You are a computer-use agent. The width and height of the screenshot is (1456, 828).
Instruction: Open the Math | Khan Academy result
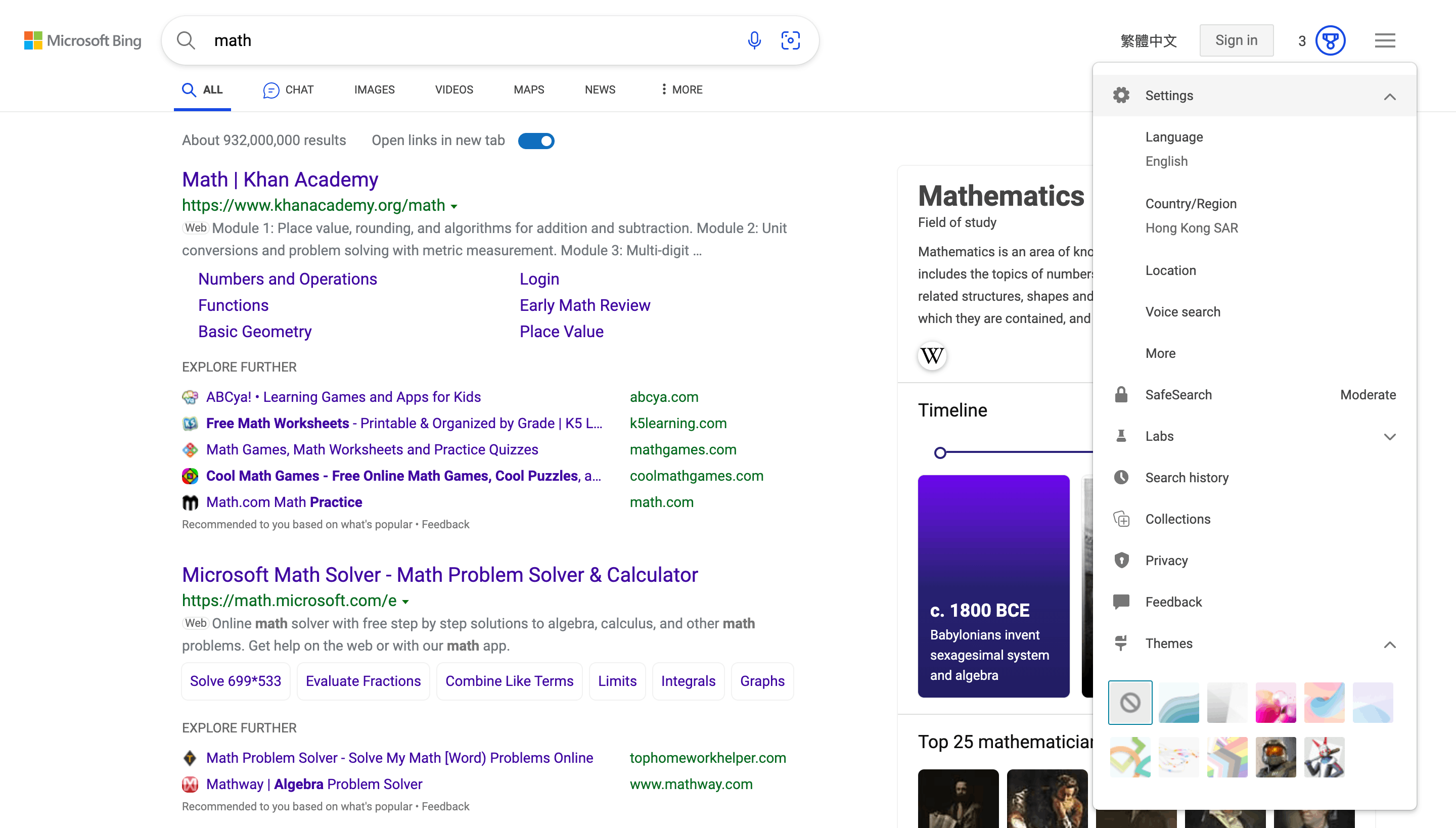(x=280, y=179)
